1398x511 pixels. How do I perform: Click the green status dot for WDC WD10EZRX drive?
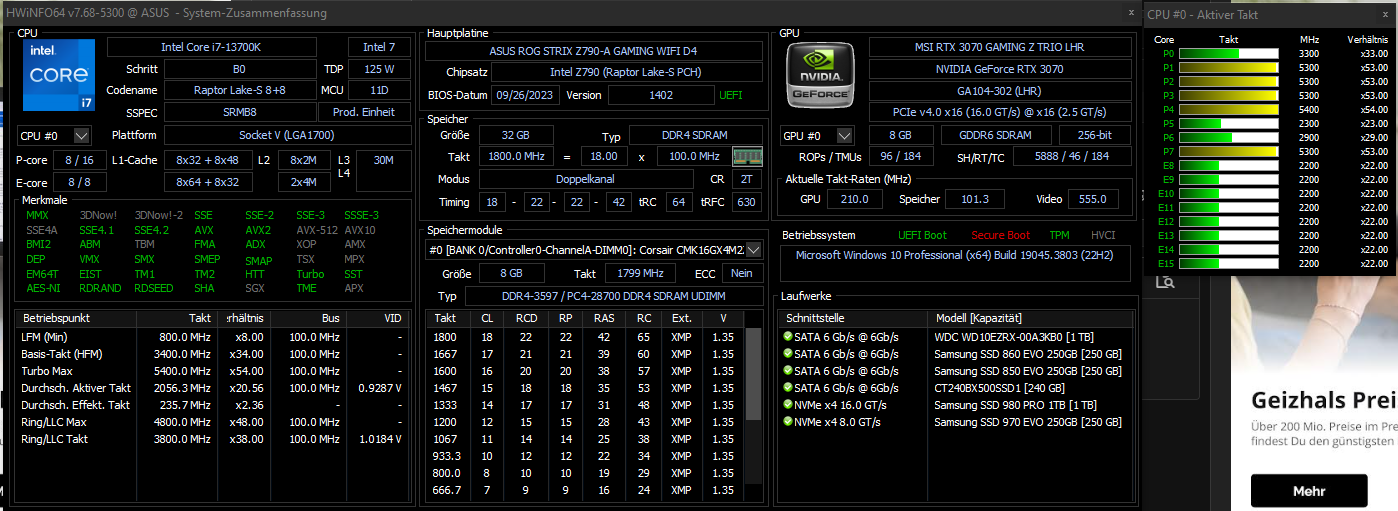click(x=787, y=336)
